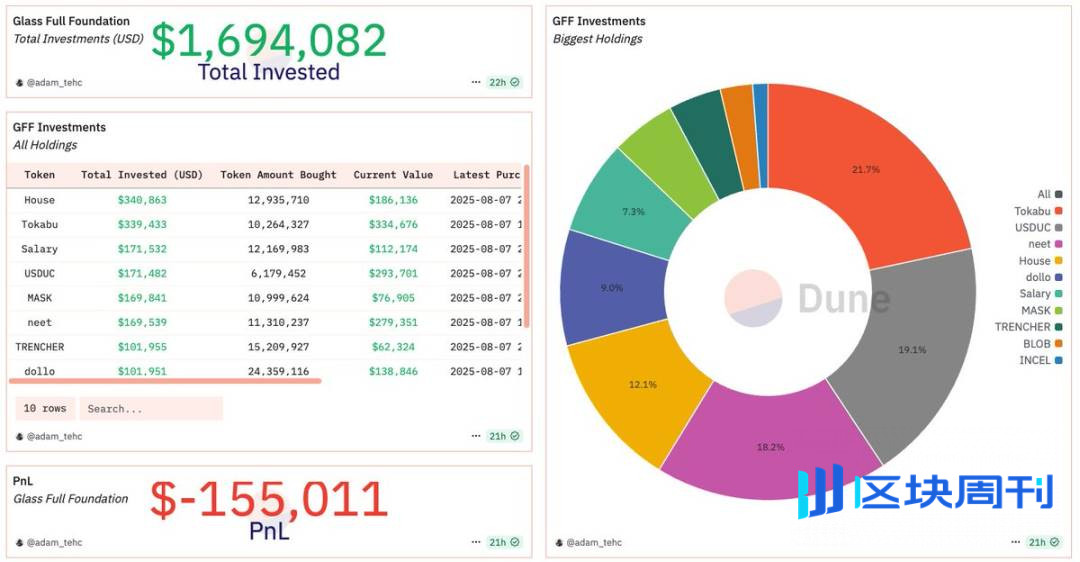Click dollo current value $138,846
1080x562 pixels.
pyautogui.click(x=393, y=371)
